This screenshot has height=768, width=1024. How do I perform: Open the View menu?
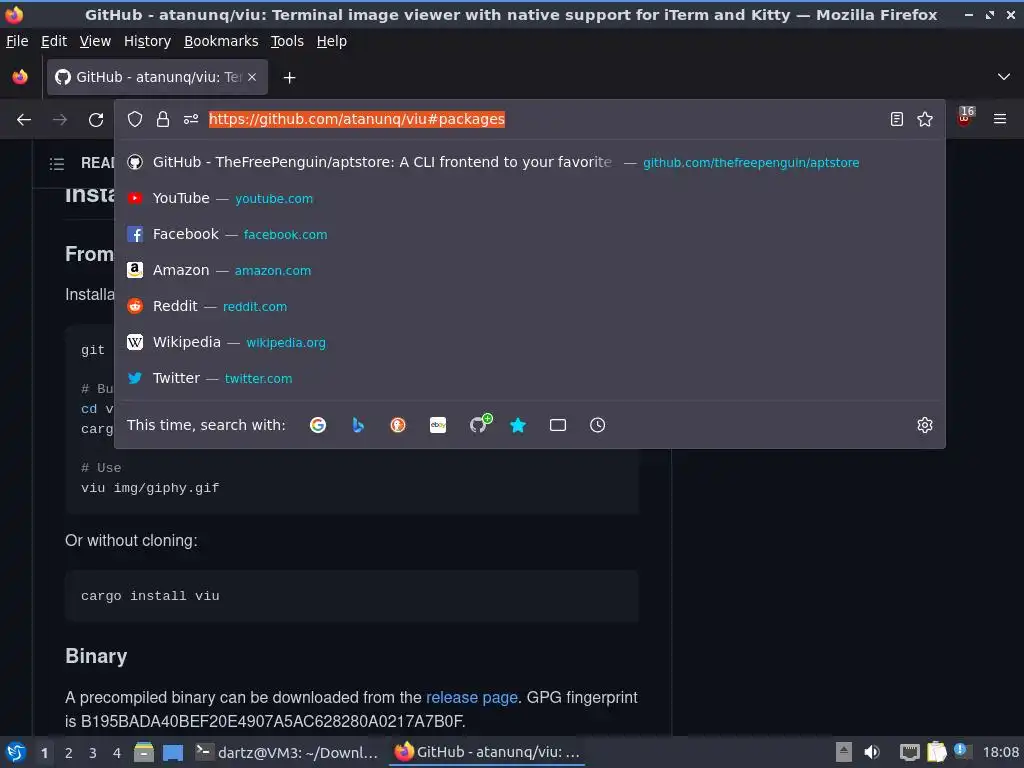[x=95, y=41]
